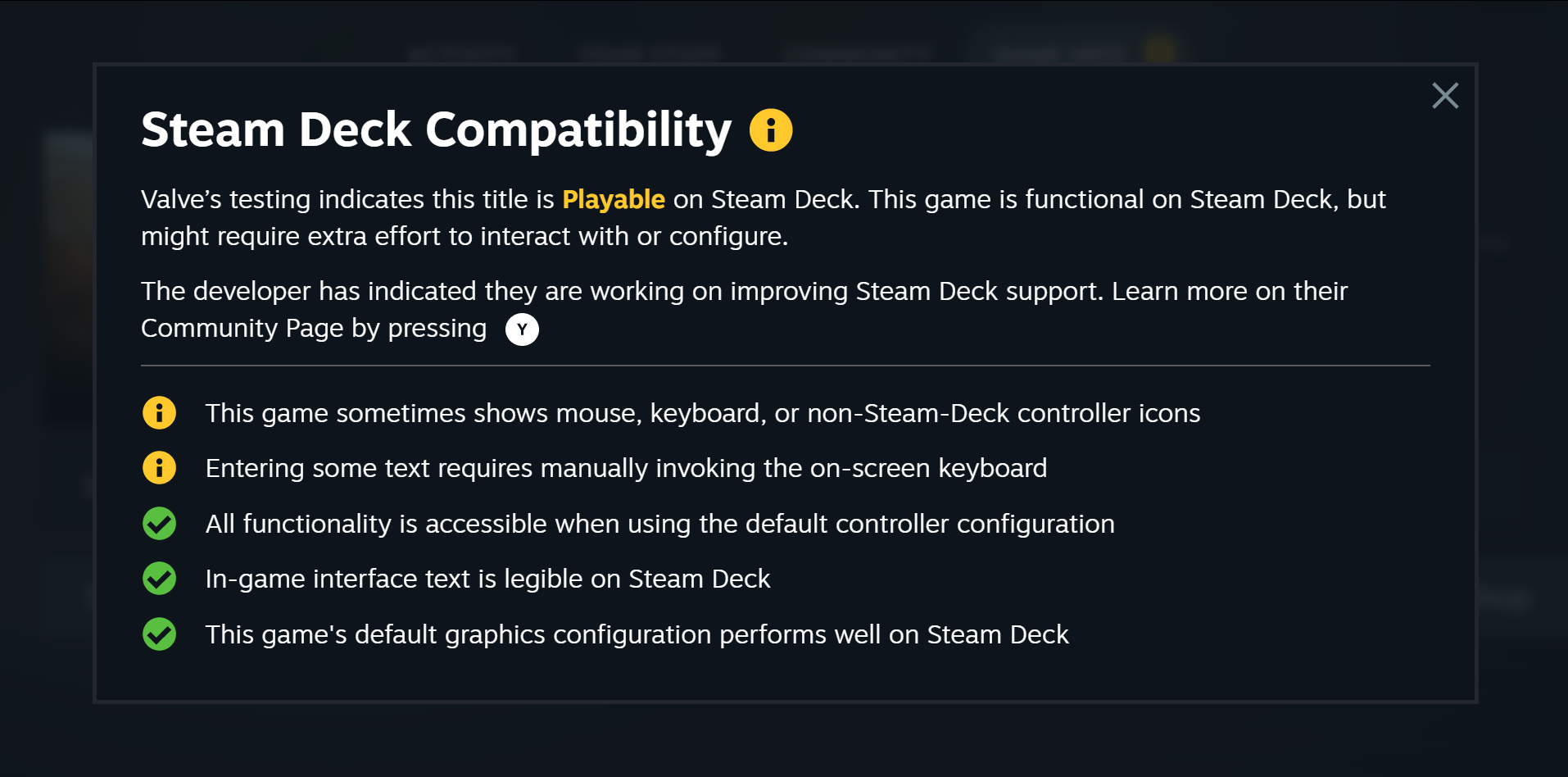Select the "In-game interface text is legible" line
The height and width of the screenshot is (777, 1568).
[487, 579]
